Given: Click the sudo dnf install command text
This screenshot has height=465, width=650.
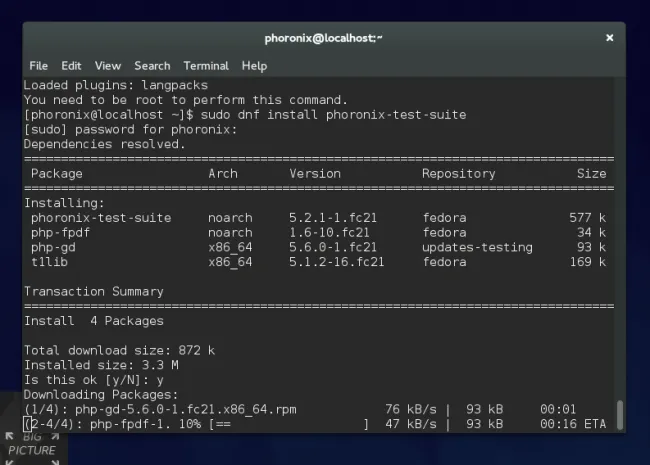Looking at the screenshot, I should (x=333, y=115).
